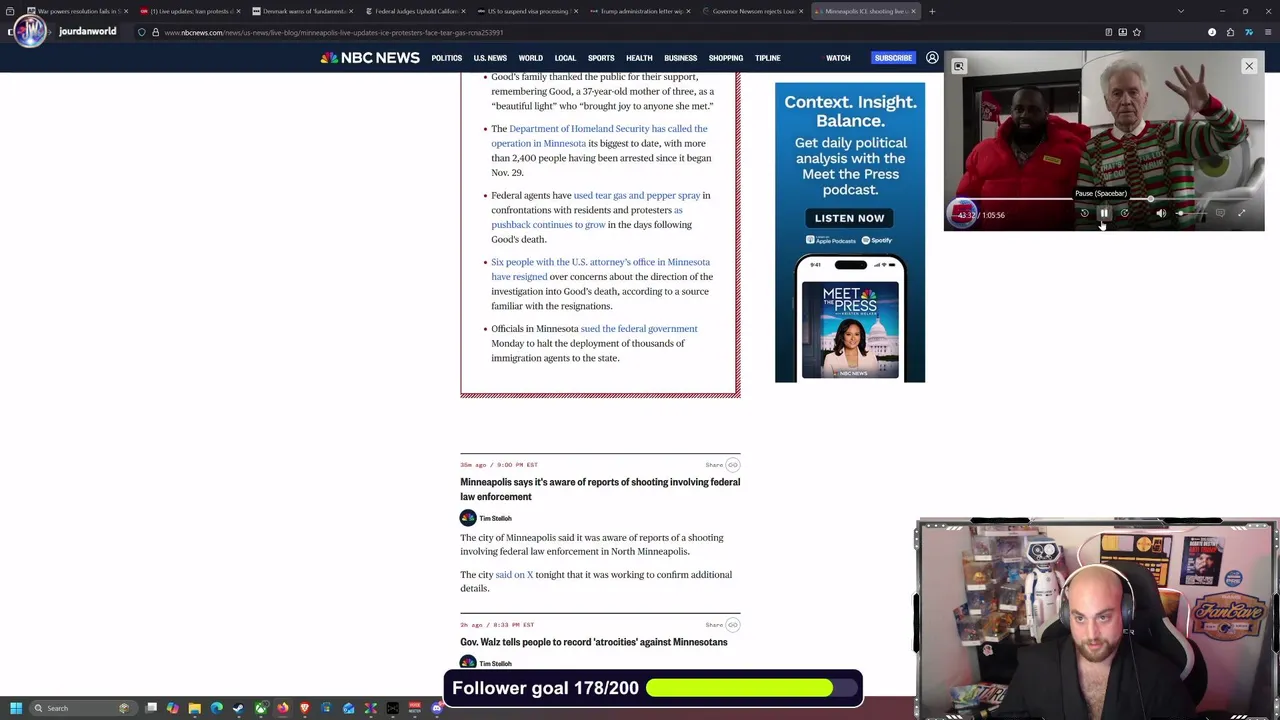
Task: Open the browser application menu
Action: (x=1267, y=32)
